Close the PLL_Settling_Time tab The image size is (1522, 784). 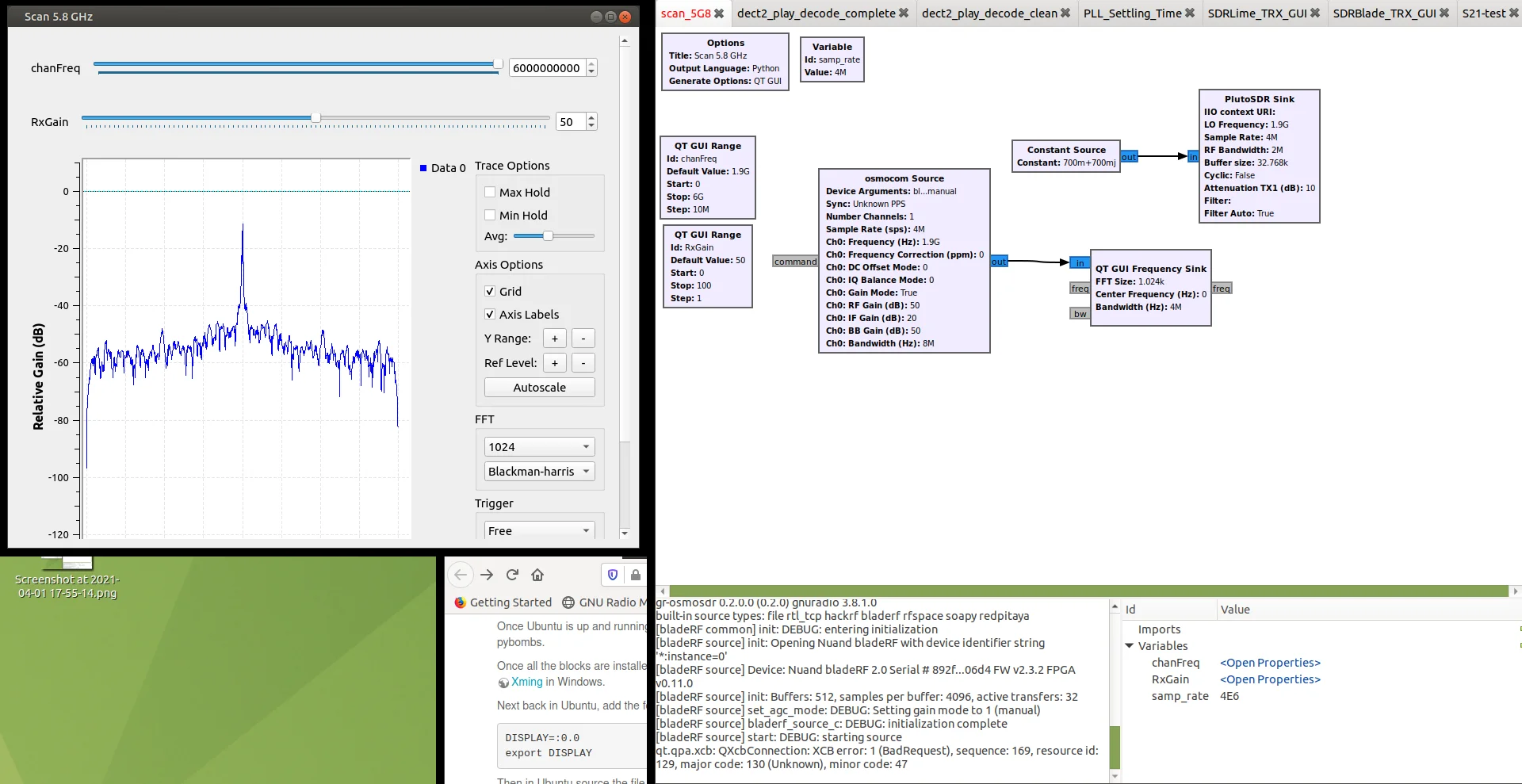pyautogui.click(x=1189, y=13)
